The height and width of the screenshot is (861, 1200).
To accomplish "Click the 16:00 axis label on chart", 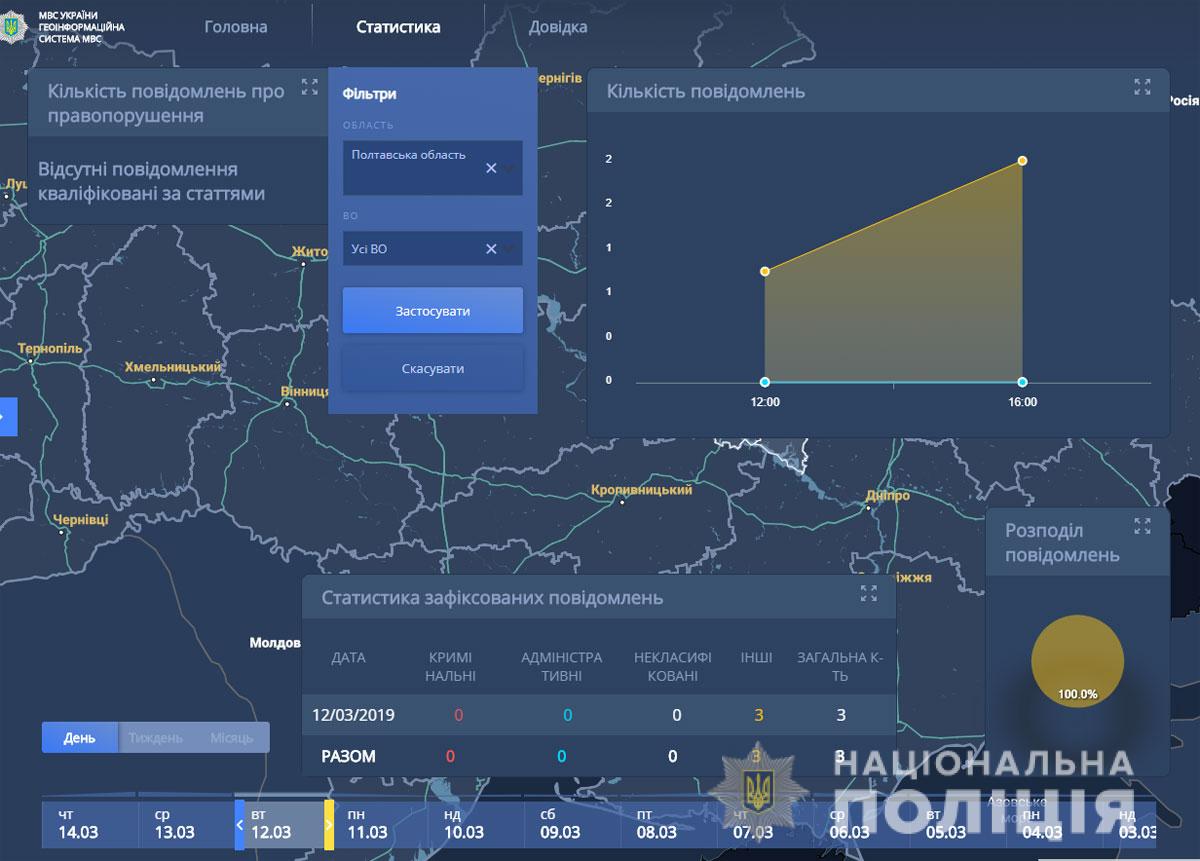I will 1022,403.
